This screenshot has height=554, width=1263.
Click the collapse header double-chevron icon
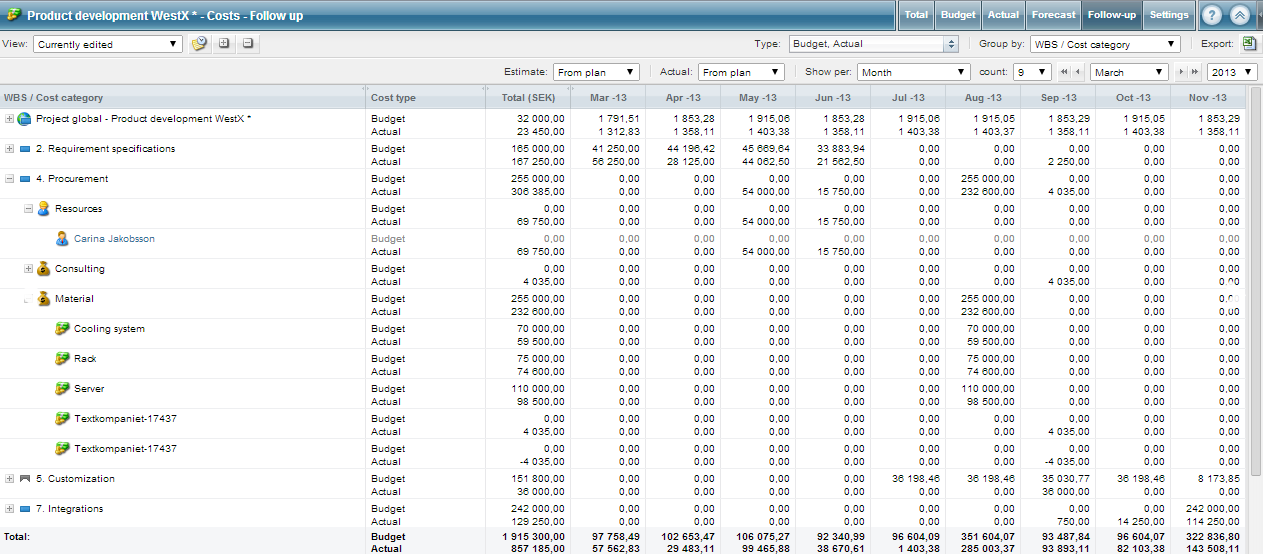(x=1239, y=15)
